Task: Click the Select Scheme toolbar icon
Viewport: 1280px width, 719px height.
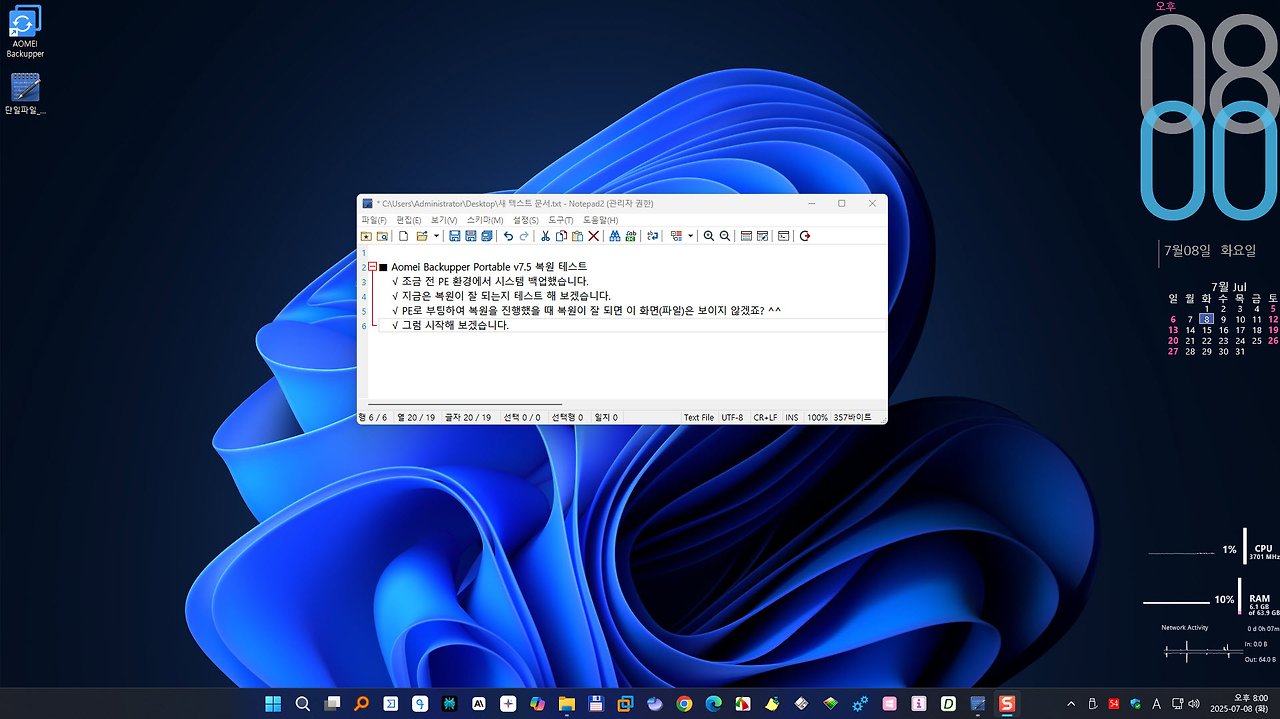Action: [x=746, y=236]
